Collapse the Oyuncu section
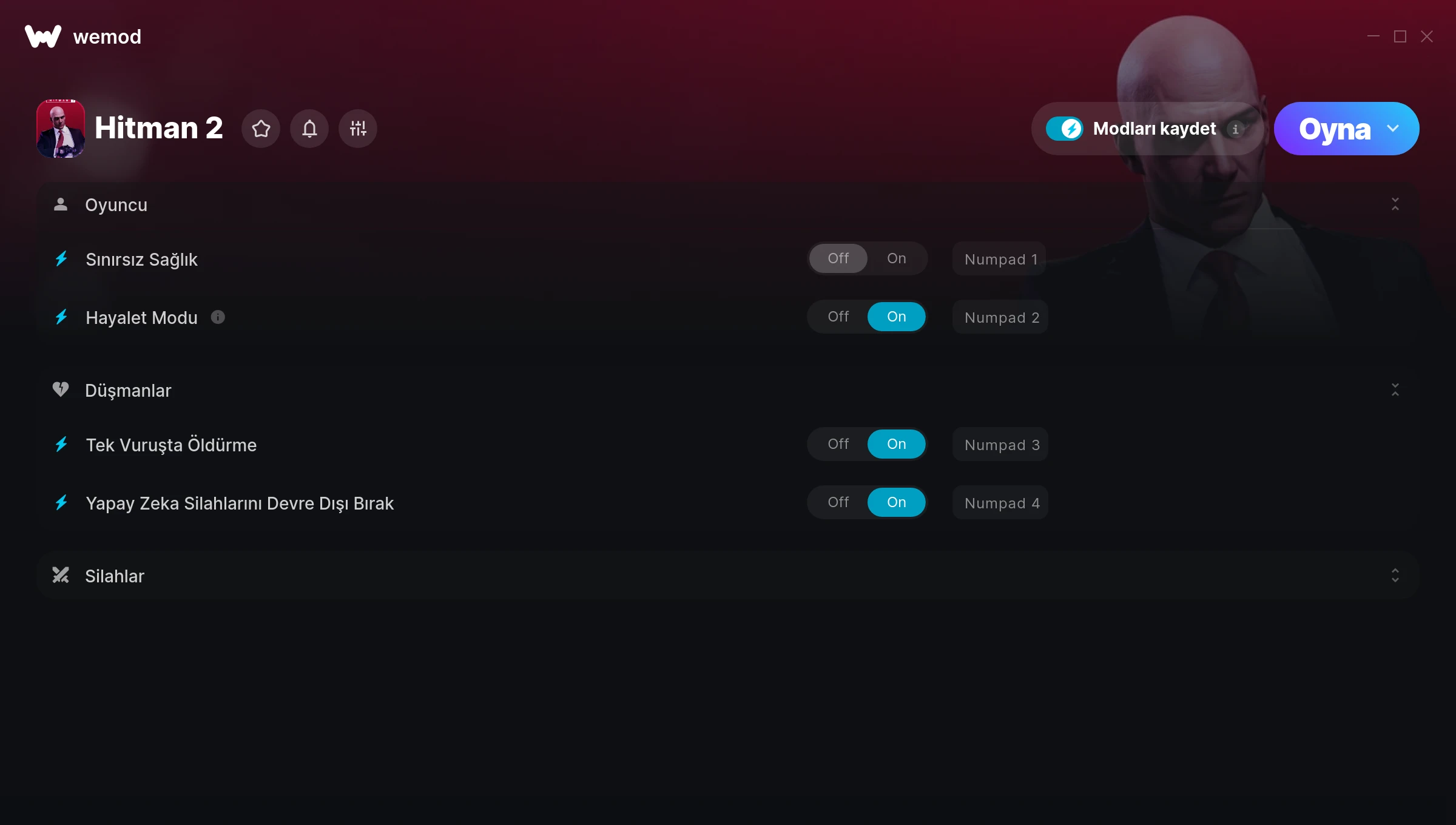 click(1395, 204)
